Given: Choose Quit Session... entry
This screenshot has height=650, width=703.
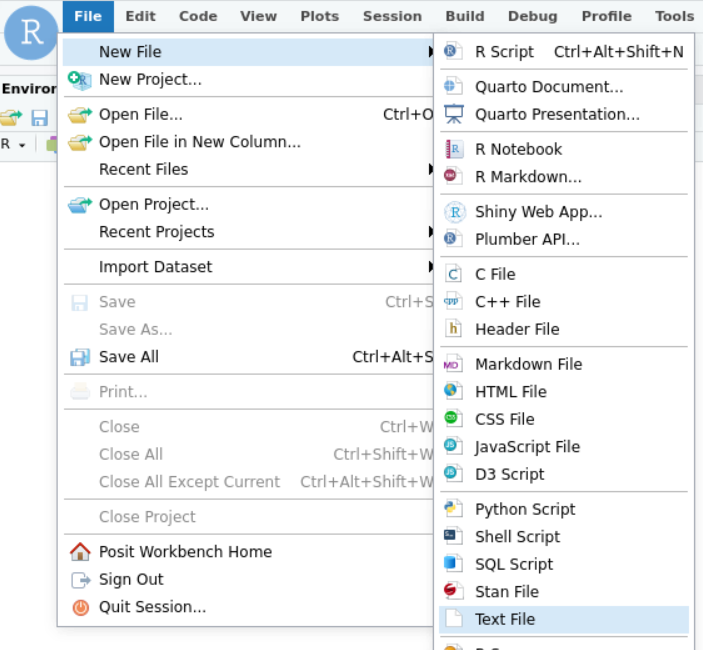Looking at the screenshot, I should [248, 607].
